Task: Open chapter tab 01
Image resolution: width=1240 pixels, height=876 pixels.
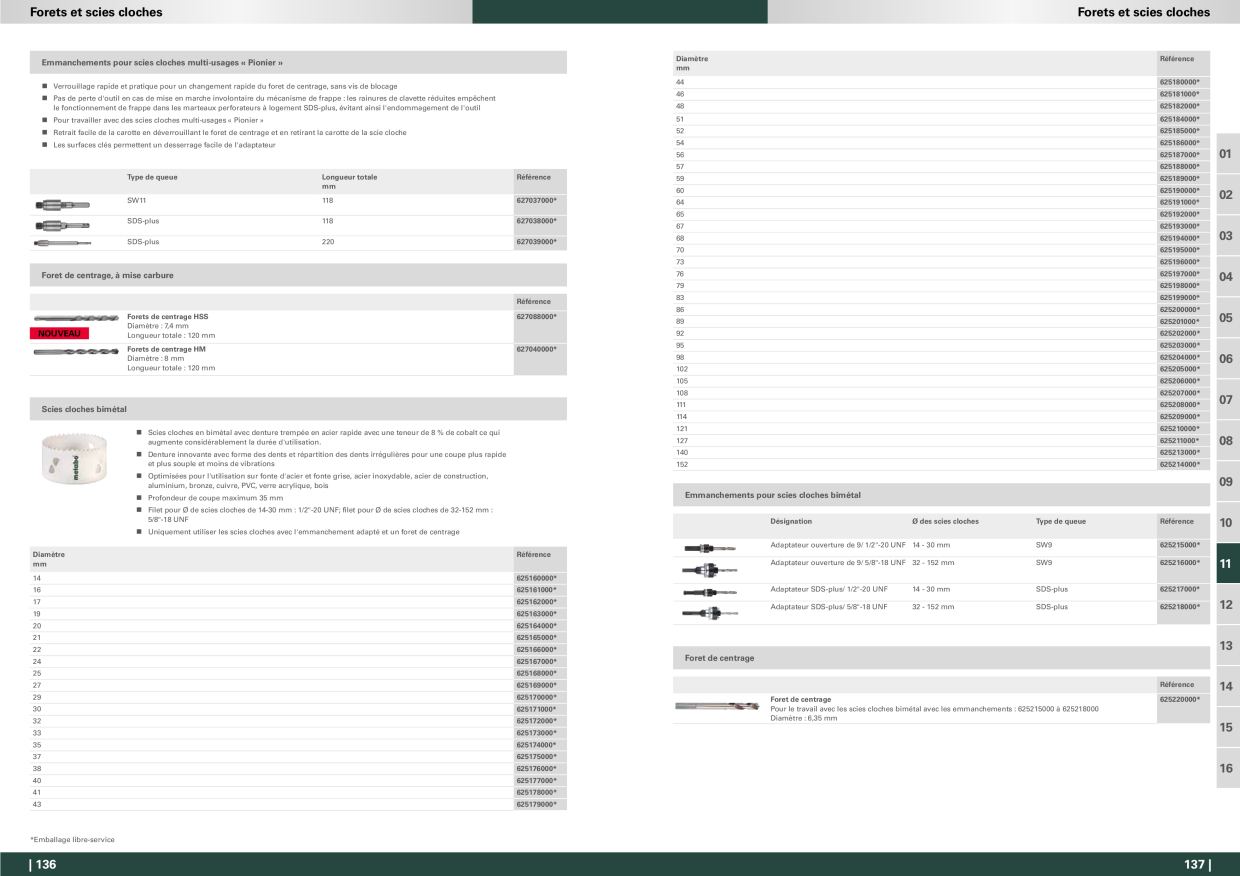Action: pos(1226,154)
